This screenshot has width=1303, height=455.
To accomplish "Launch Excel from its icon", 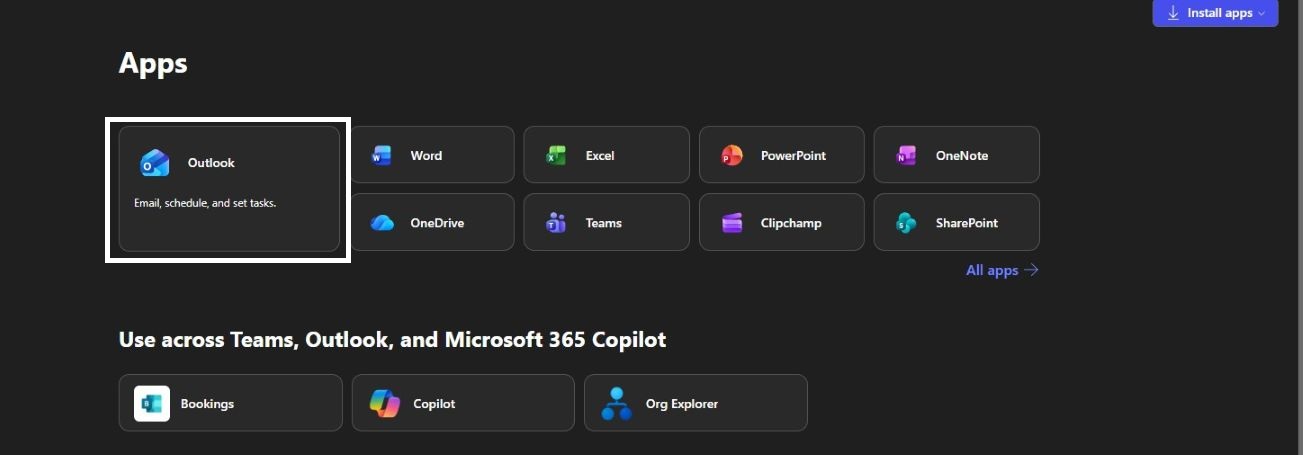I will pos(556,156).
